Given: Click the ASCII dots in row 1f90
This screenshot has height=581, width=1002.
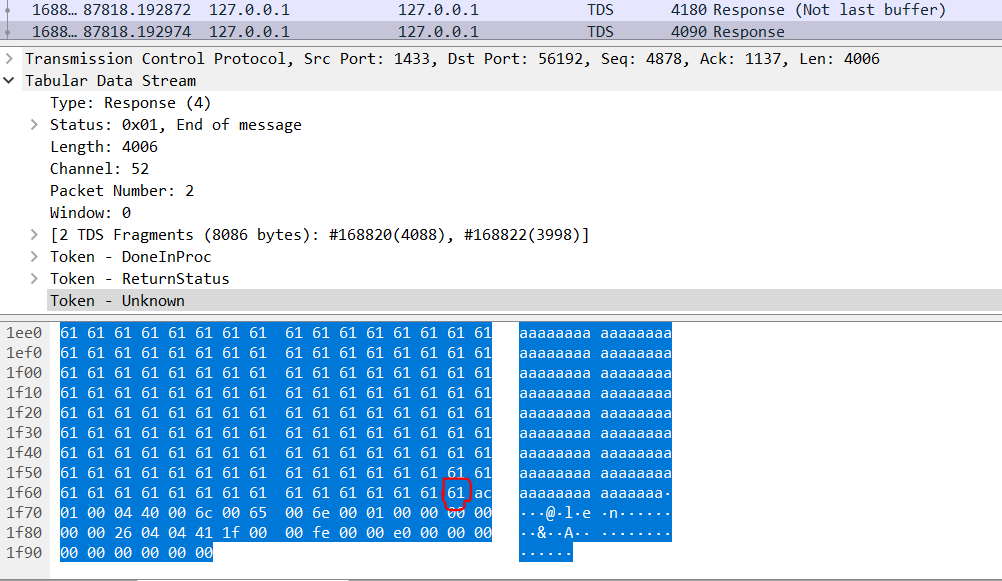Looking at the screenshot, I should click(x=546, y=553).
